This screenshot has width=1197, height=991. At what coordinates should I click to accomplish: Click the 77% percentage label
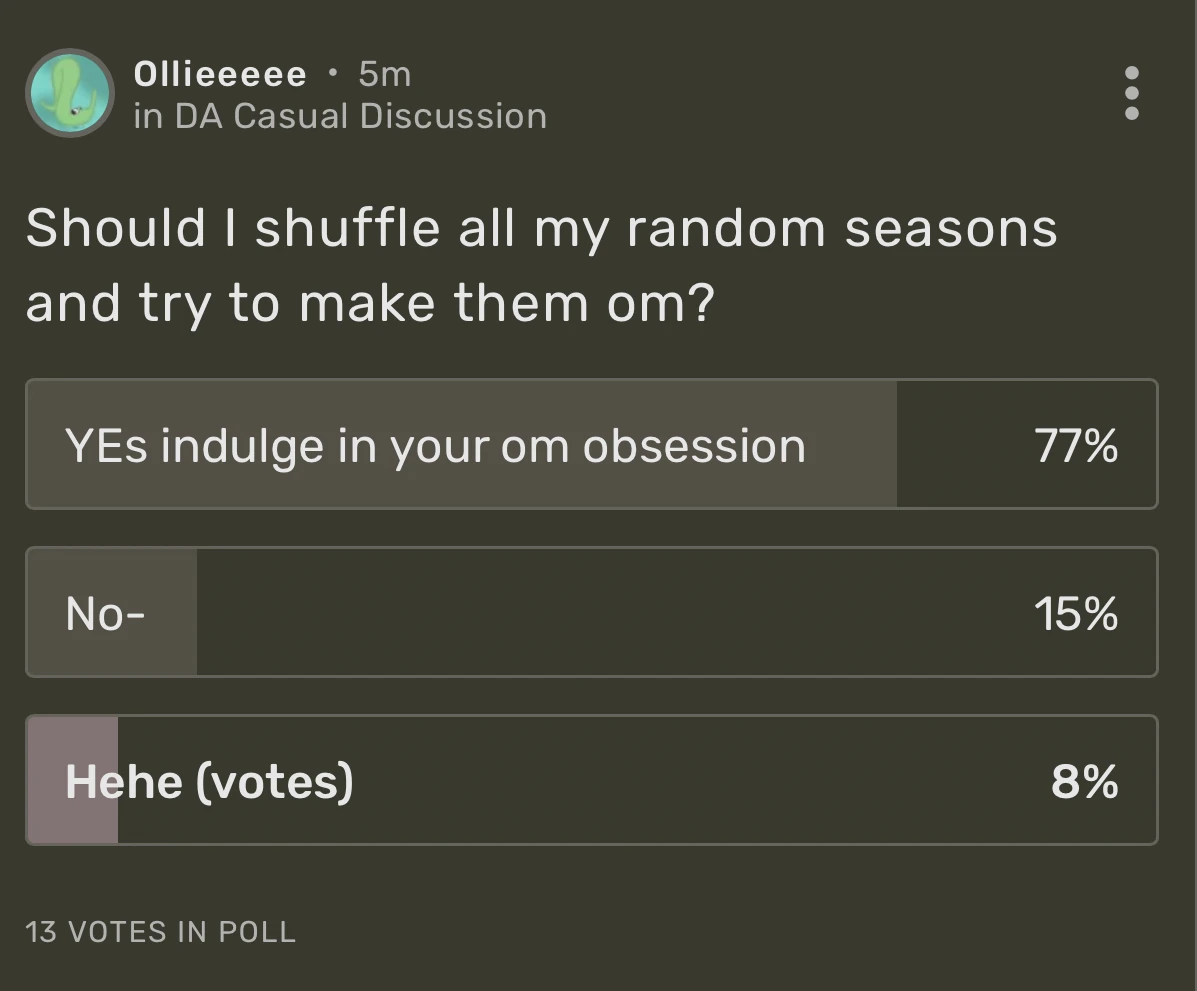point(1078,446)
